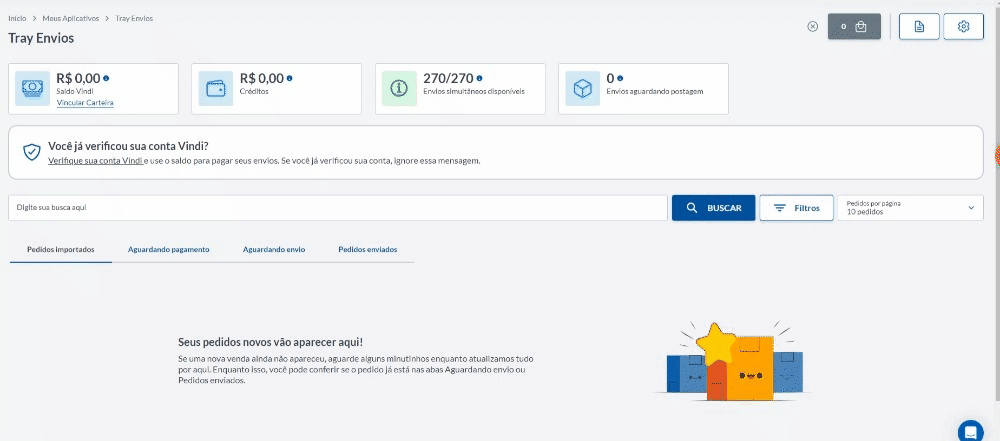This screenshot has height=441, width=1000.
Task: Switch to the Pedidos enviados tab
Action: coord(368,250)
